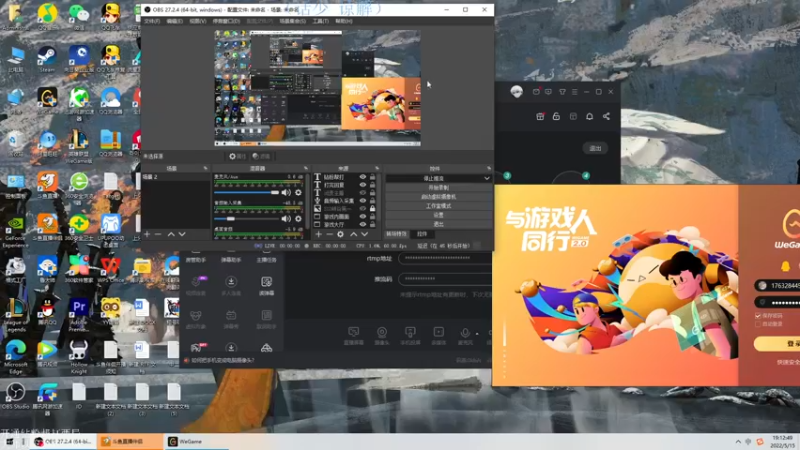Toggle visibility eye of 游戏大厅 bottom source

pos(363,224)
